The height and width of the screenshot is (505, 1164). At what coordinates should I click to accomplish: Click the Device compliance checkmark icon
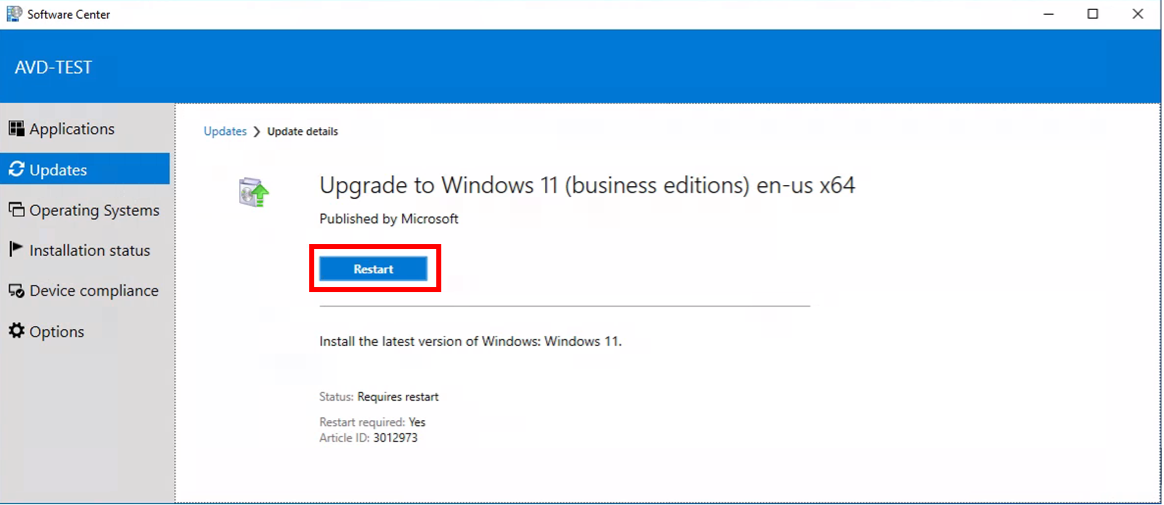click(x=16, y=291)
